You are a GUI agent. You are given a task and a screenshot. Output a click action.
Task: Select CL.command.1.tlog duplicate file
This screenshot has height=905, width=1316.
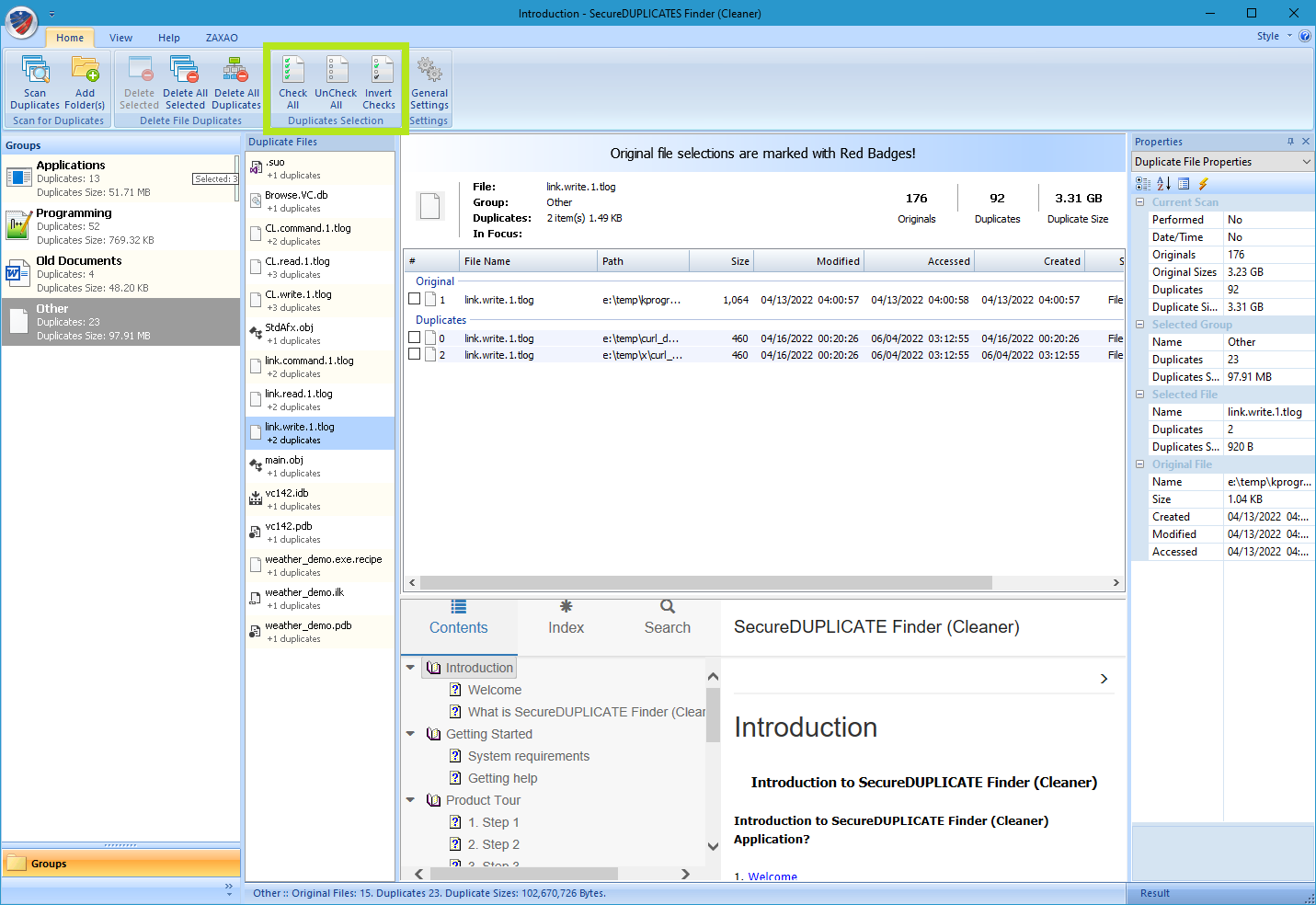[x=320, y=235]
